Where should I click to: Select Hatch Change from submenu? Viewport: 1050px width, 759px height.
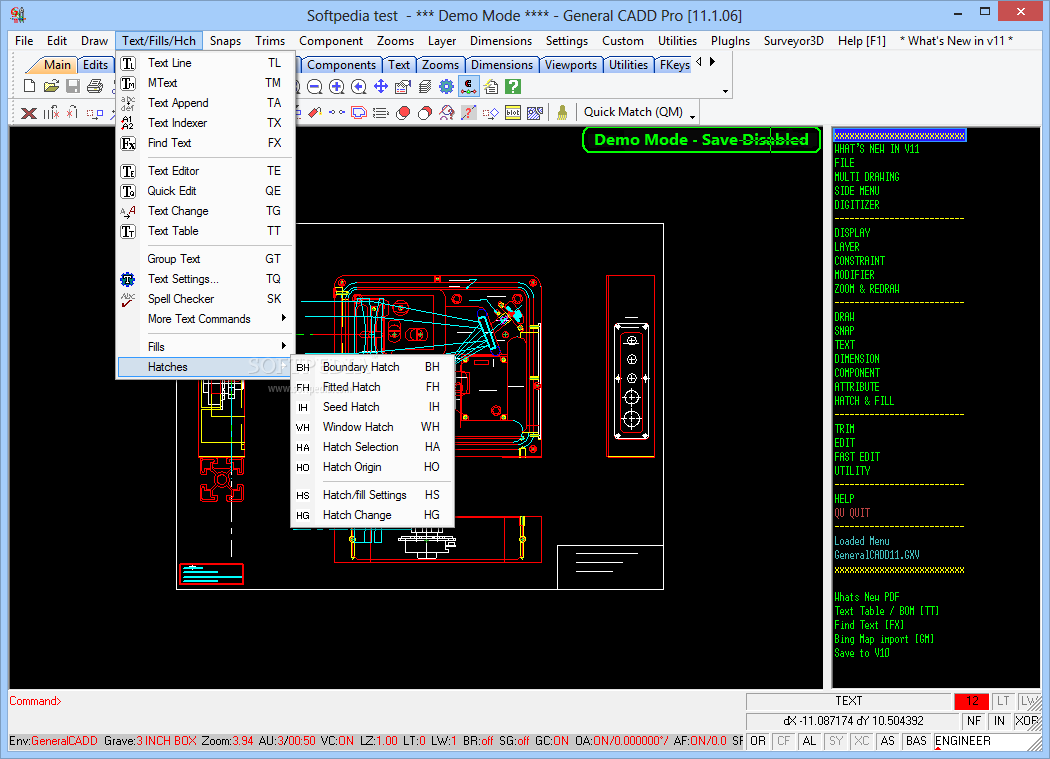pyautogui.click(x=372, y=515)
